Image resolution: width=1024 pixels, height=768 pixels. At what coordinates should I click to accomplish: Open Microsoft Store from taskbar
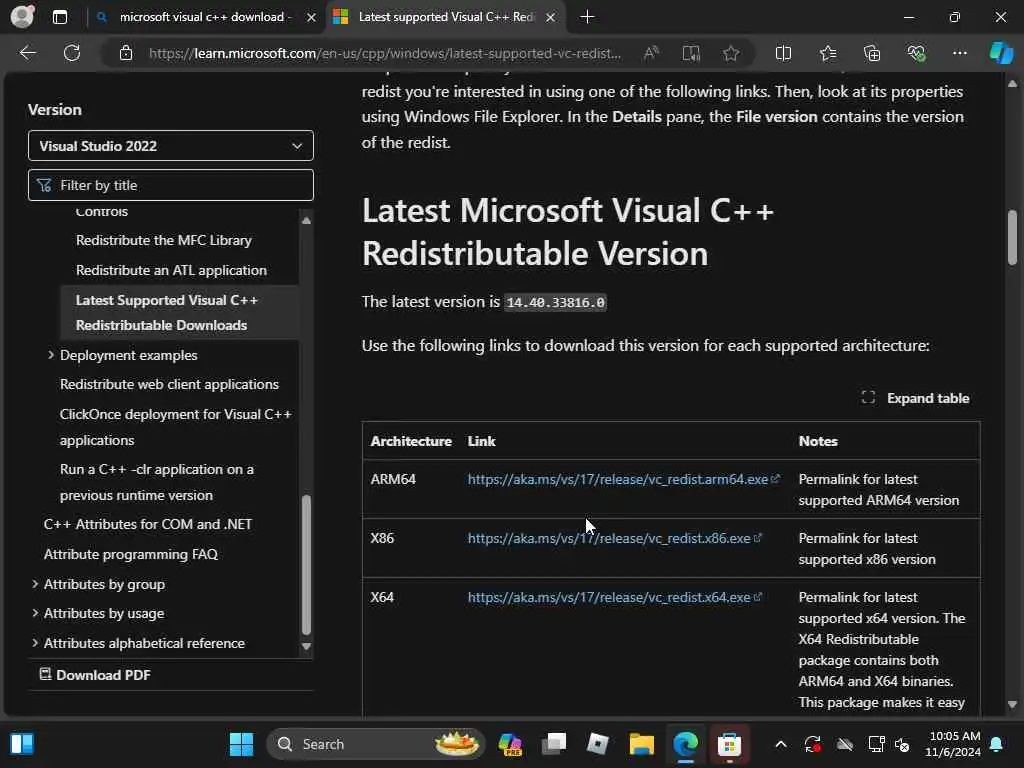(729, 744)
